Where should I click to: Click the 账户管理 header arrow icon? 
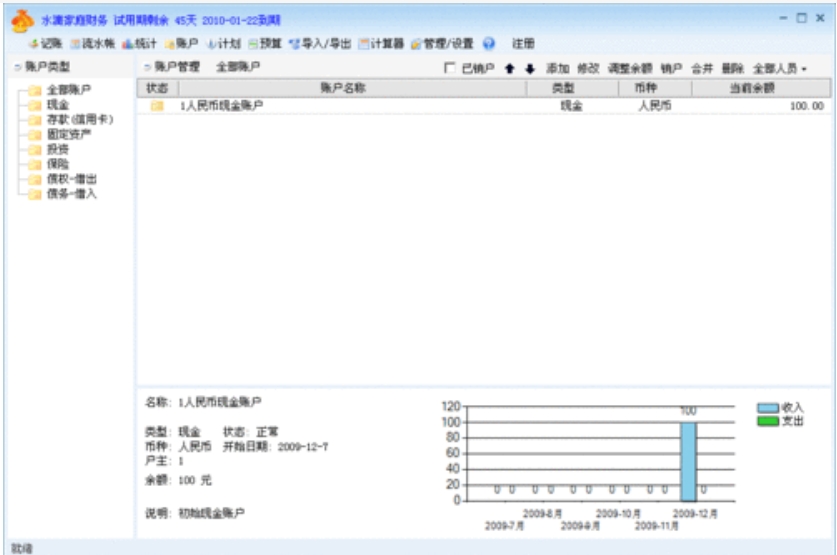pos(147,67)
